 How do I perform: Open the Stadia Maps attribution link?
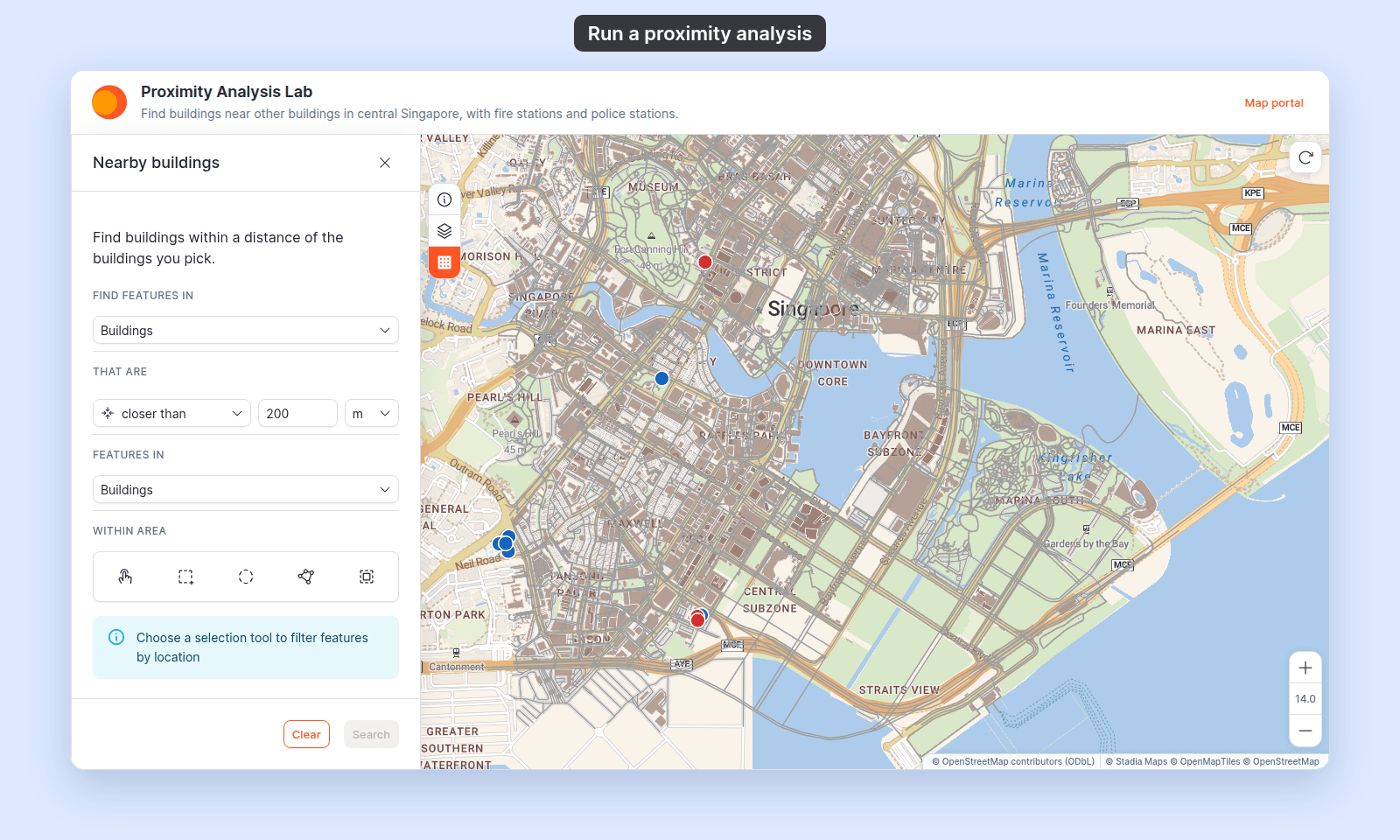point(1137,761)
